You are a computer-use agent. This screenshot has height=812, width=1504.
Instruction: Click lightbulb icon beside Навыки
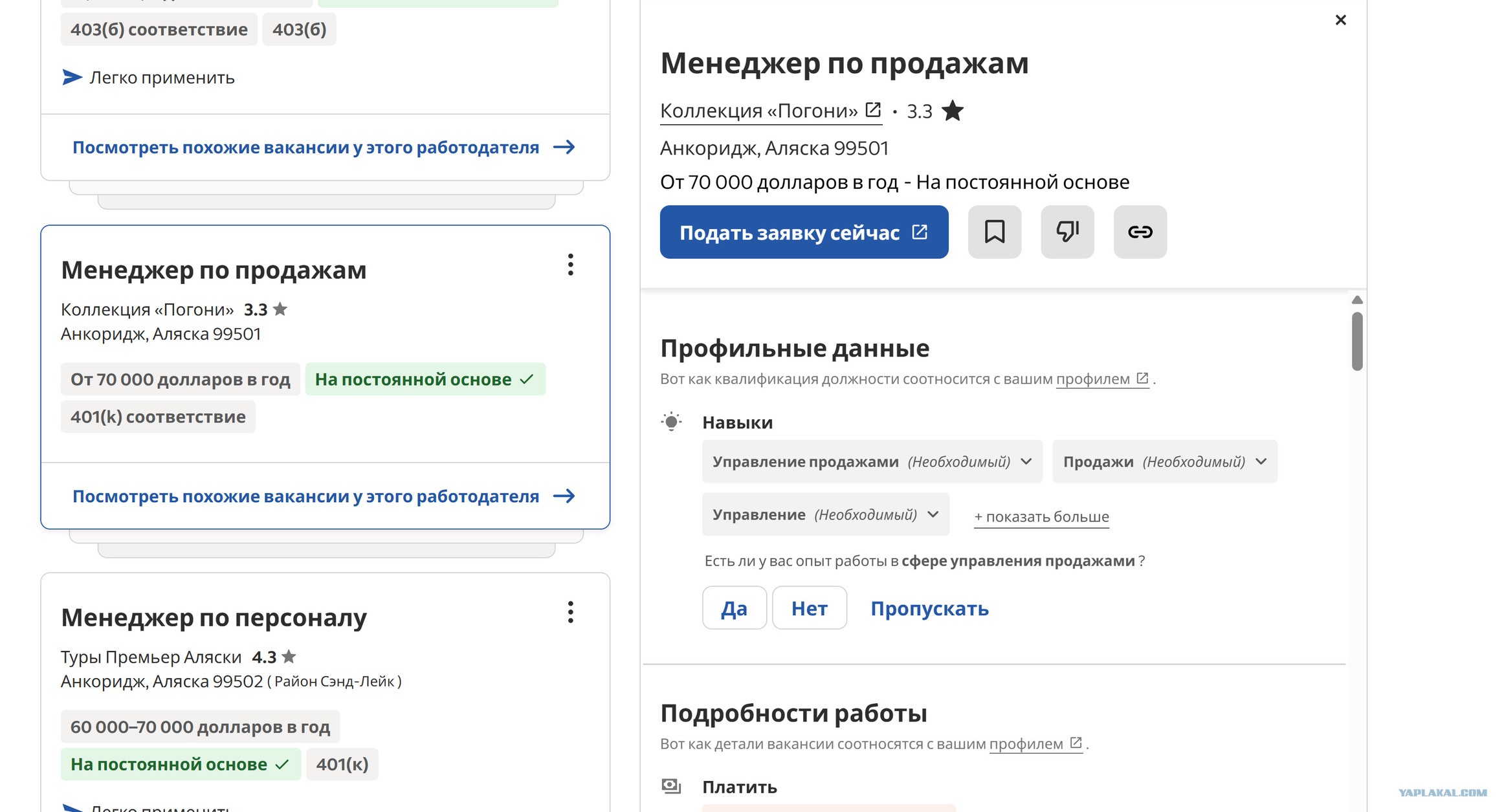(x=671, y=422)
